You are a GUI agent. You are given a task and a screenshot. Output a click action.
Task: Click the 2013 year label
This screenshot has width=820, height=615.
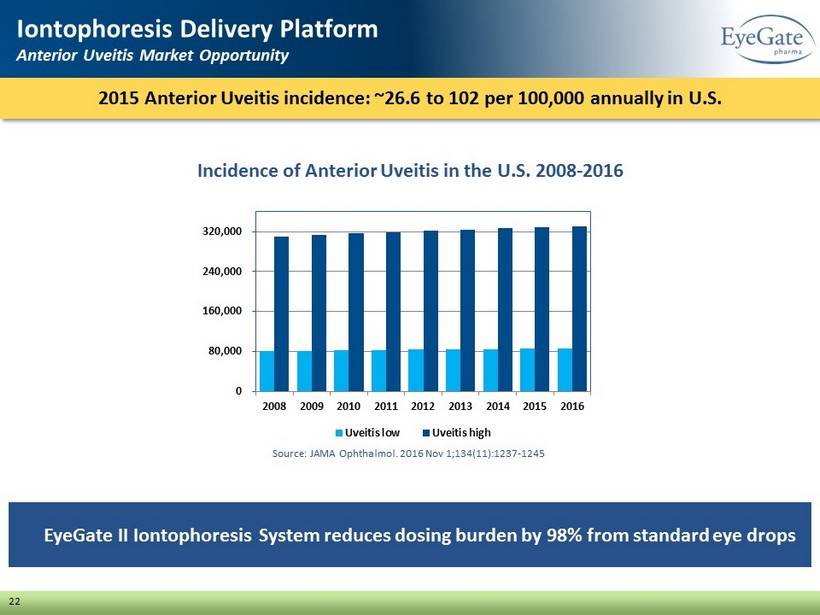460,406
